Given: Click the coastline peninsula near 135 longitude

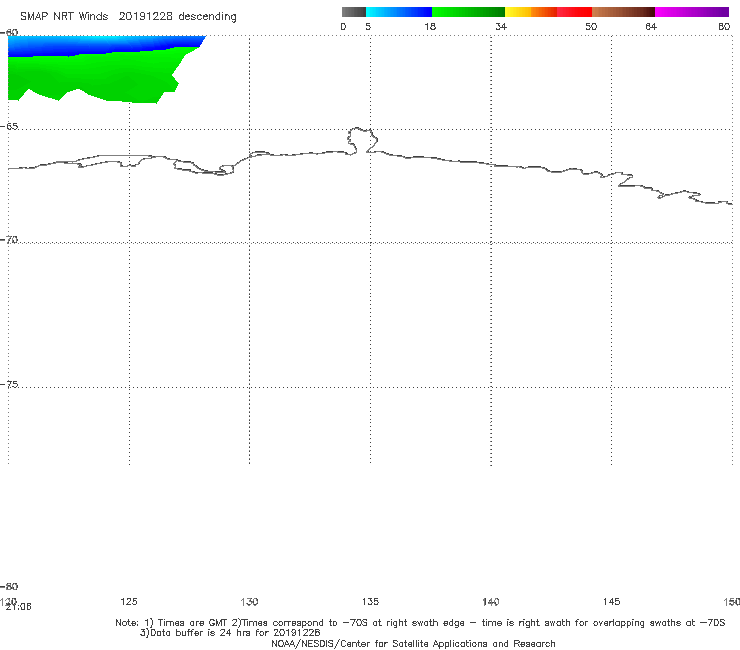Looking at the screenshot, I should click(x=362, y=140).
